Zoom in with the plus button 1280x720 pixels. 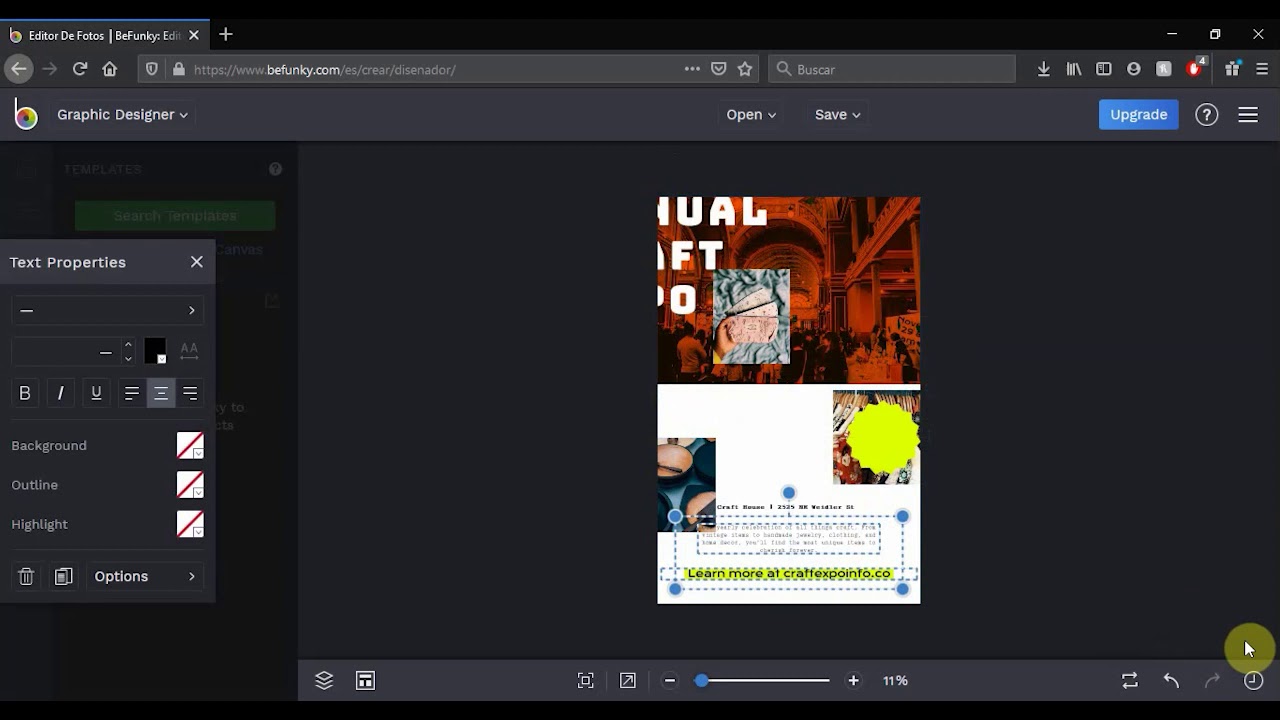coord(853,680)
